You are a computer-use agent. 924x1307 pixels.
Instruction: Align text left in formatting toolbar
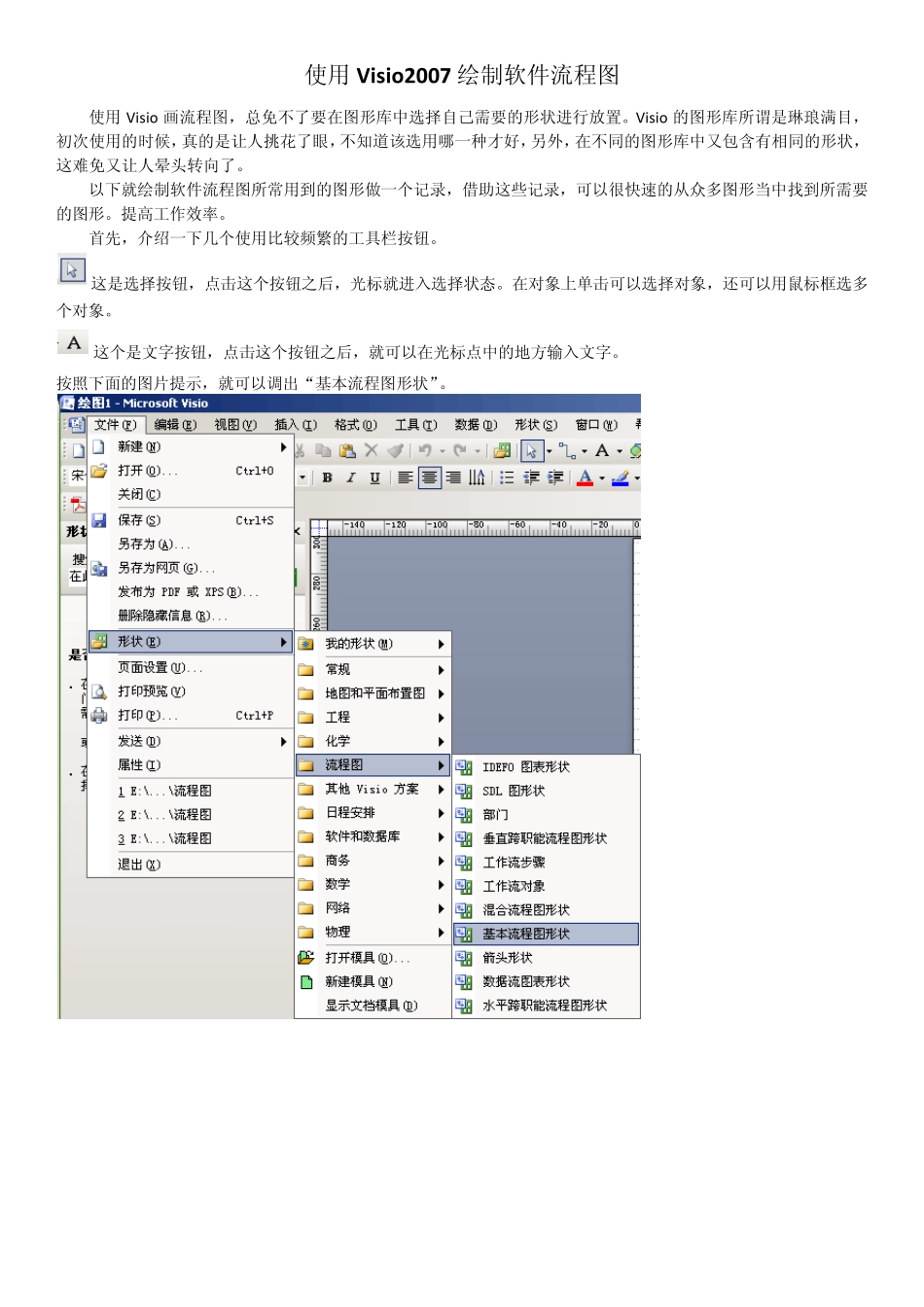coord(406,477)
